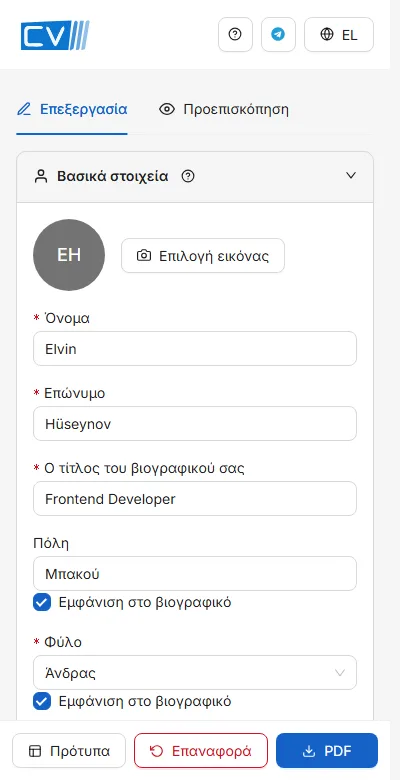Viewport: 400px width, 780px height.
Task: Click help icon next to Βασικά στοιχεία
Action: pyautogui.click(x=188, y=176)
